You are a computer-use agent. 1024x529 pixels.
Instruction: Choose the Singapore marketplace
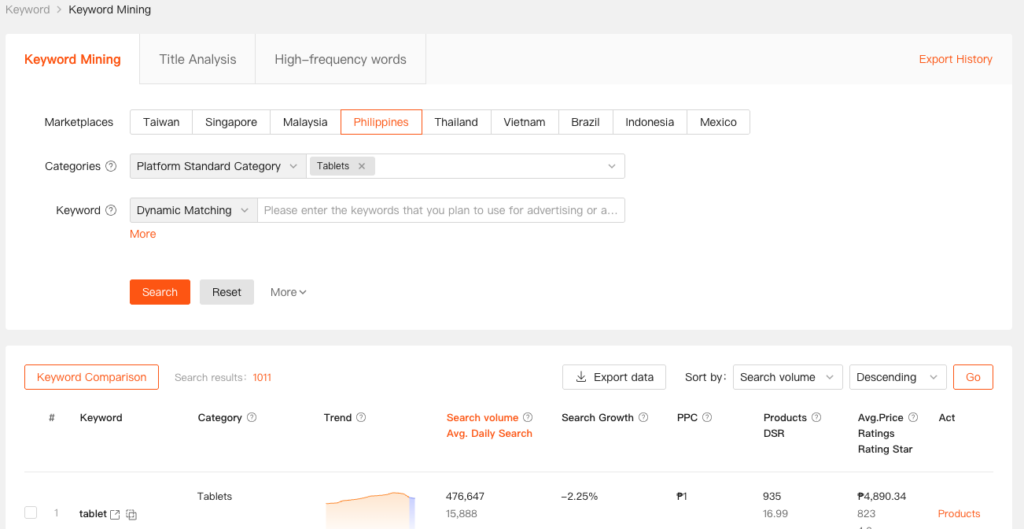231,122
